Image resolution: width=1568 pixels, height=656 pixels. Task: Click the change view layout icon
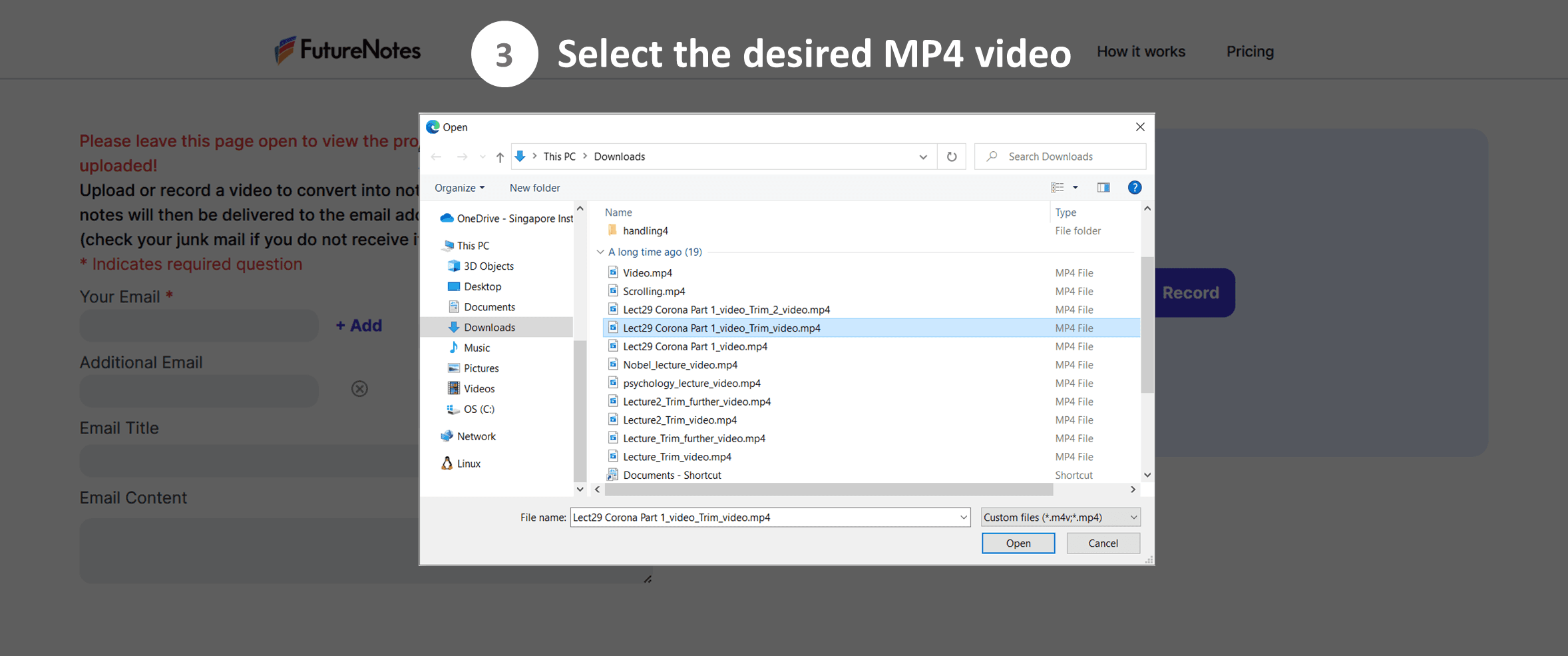tap(1057, 188)
